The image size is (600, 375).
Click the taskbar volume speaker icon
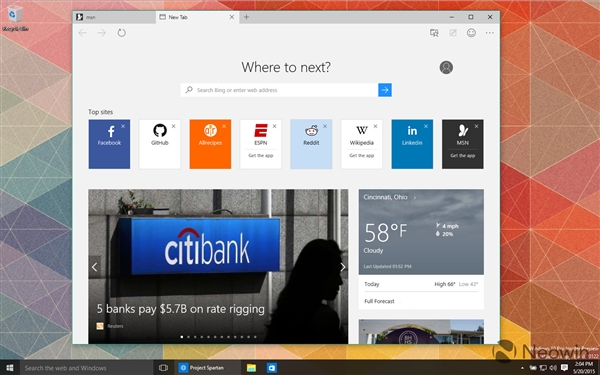pos(553,368)
